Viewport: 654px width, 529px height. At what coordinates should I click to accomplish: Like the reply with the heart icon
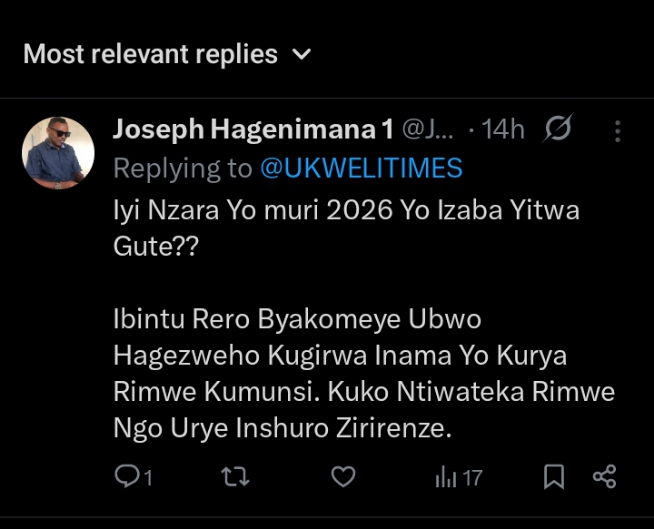(x=343, y=478)
